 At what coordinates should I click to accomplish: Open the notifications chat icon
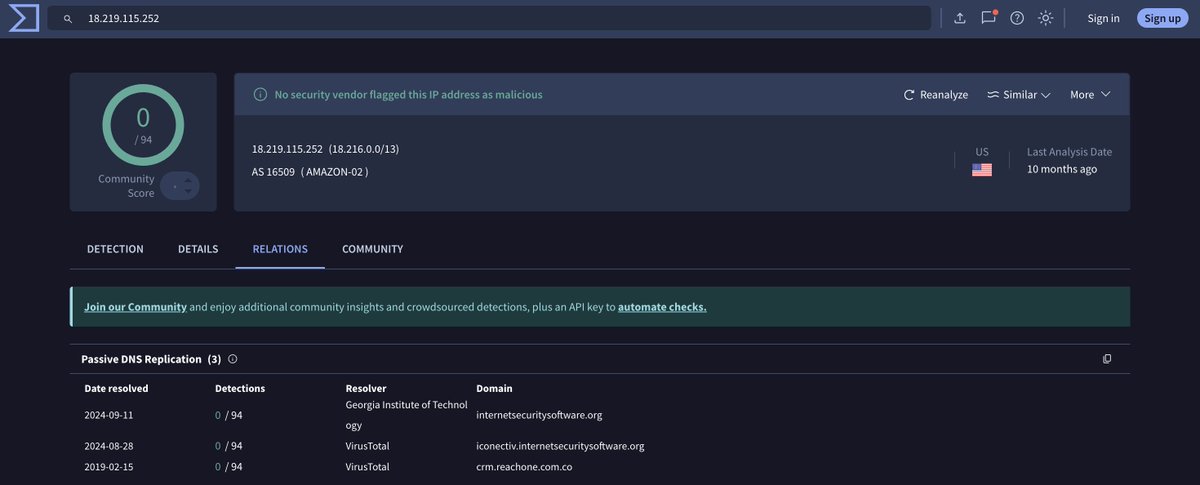[989, 17]
